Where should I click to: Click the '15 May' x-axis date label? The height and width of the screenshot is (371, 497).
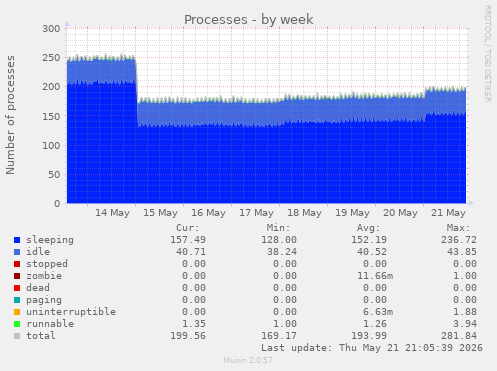pyautogui.click(x=160, y=213)
